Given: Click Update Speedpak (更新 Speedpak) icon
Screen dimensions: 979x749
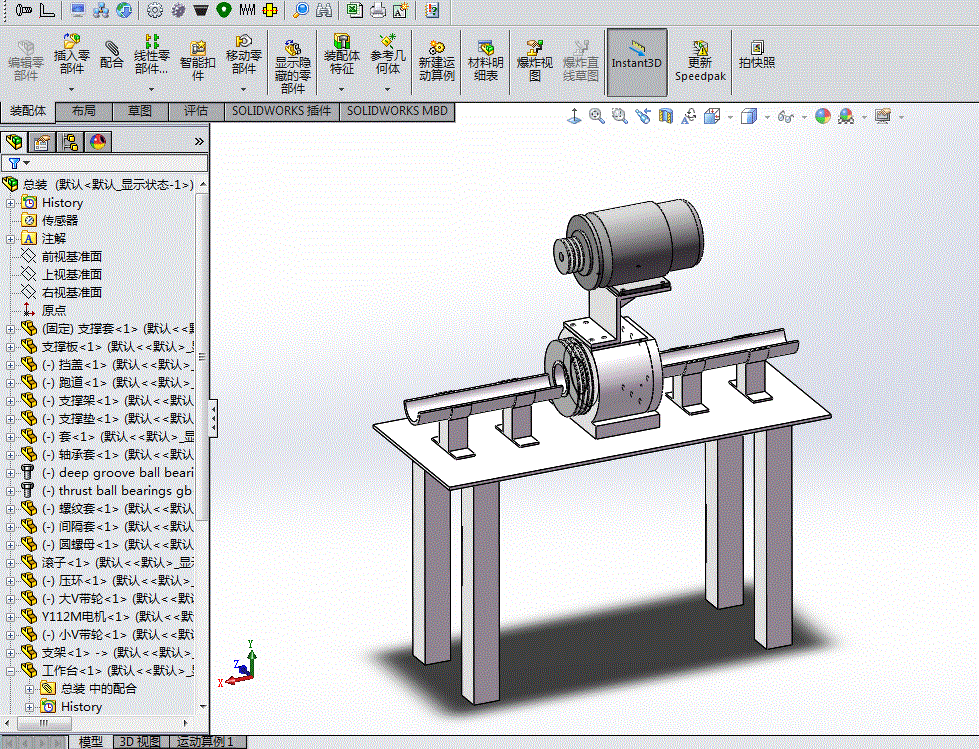Looking at the screenshot, I should click(x=700, y=47).
